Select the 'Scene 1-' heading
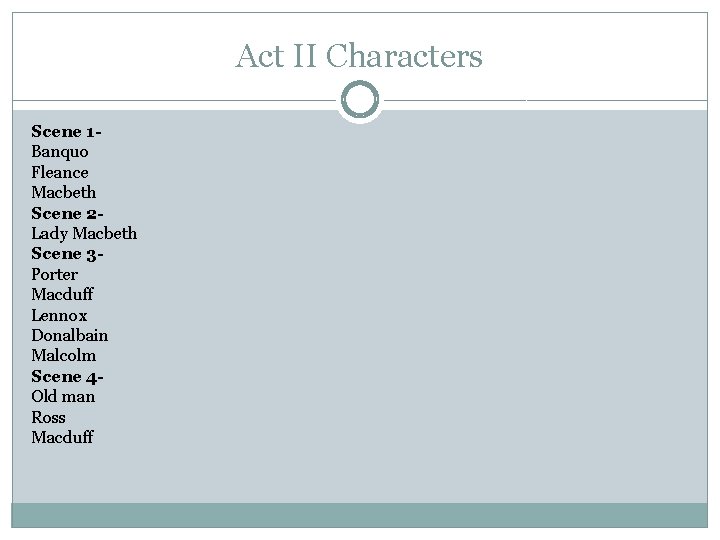 coord(66,132)
